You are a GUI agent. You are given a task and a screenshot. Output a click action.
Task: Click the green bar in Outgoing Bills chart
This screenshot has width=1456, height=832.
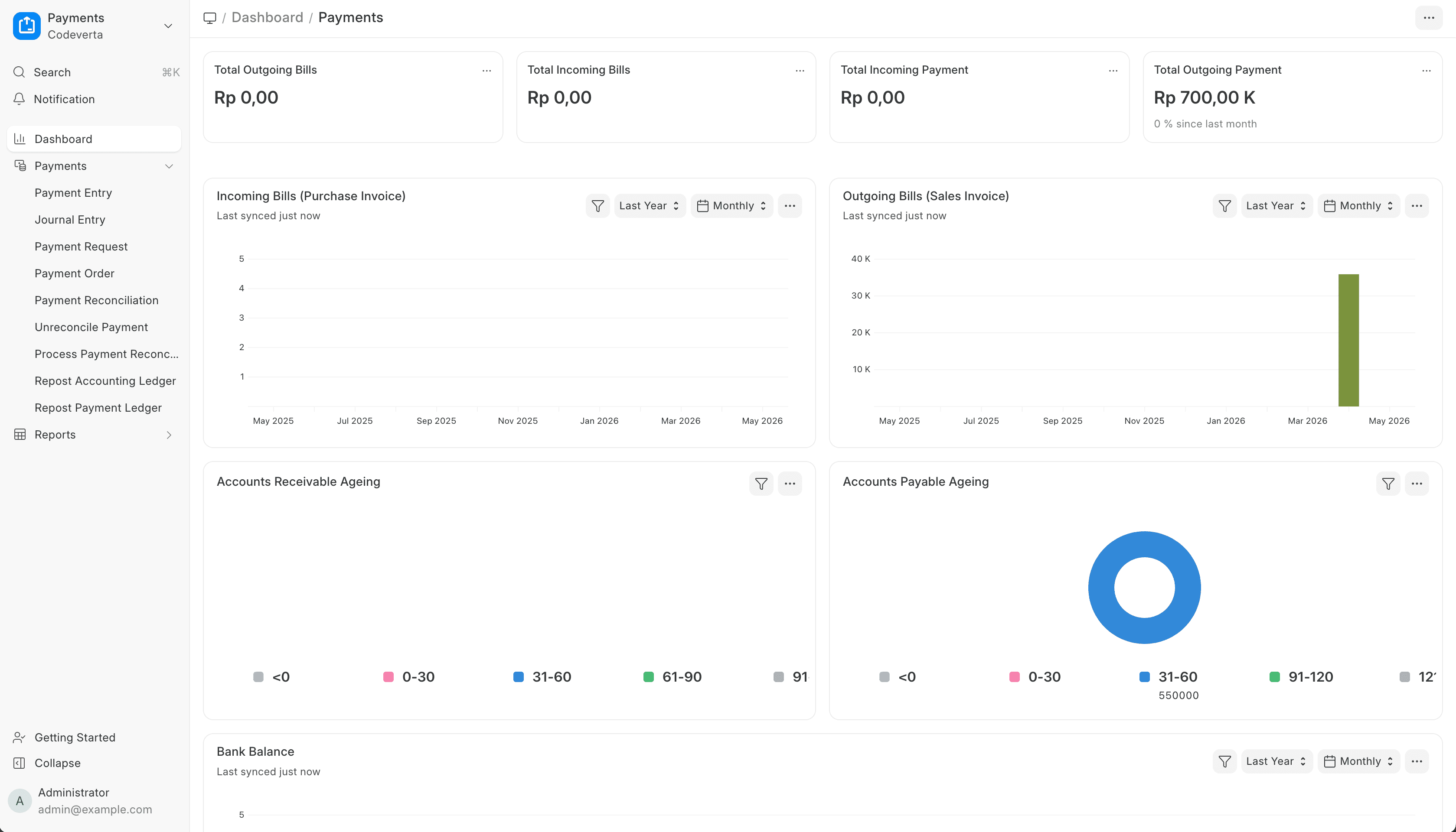(x=1348, y=341)
